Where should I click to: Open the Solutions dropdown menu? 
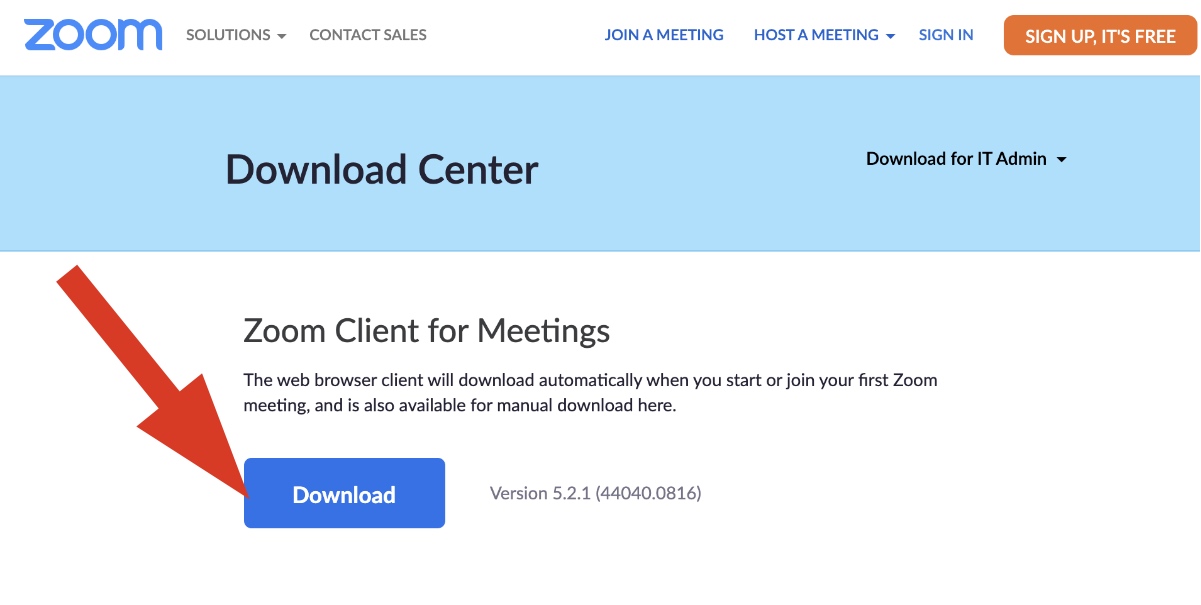(236, 35)
